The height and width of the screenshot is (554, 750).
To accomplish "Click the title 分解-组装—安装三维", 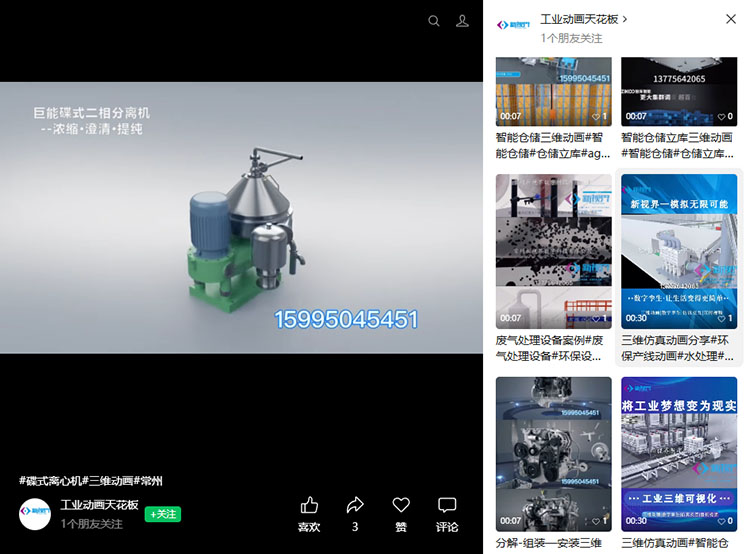I will point(549,543).
